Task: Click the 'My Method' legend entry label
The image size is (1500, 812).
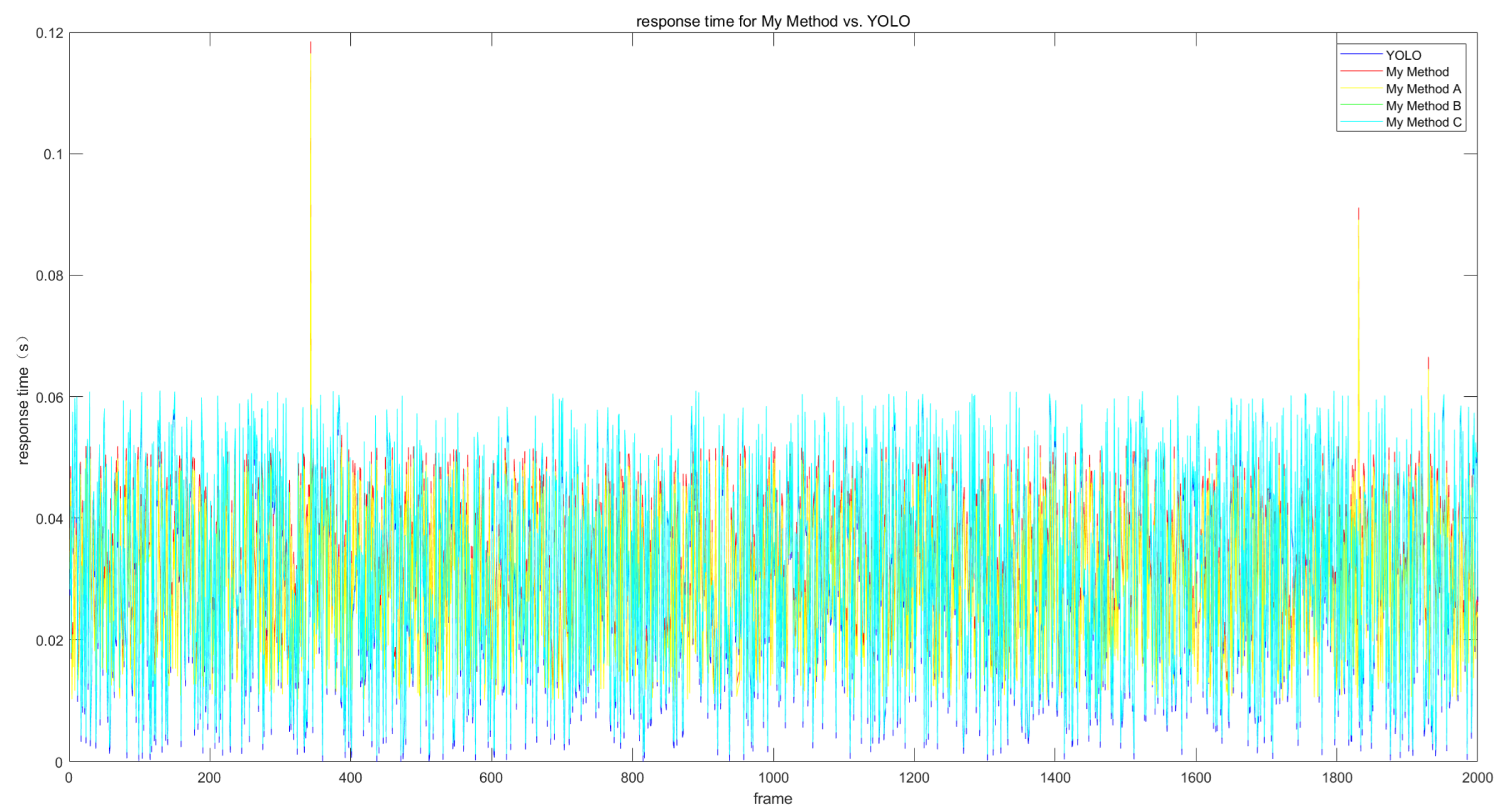Action: 1417,72
